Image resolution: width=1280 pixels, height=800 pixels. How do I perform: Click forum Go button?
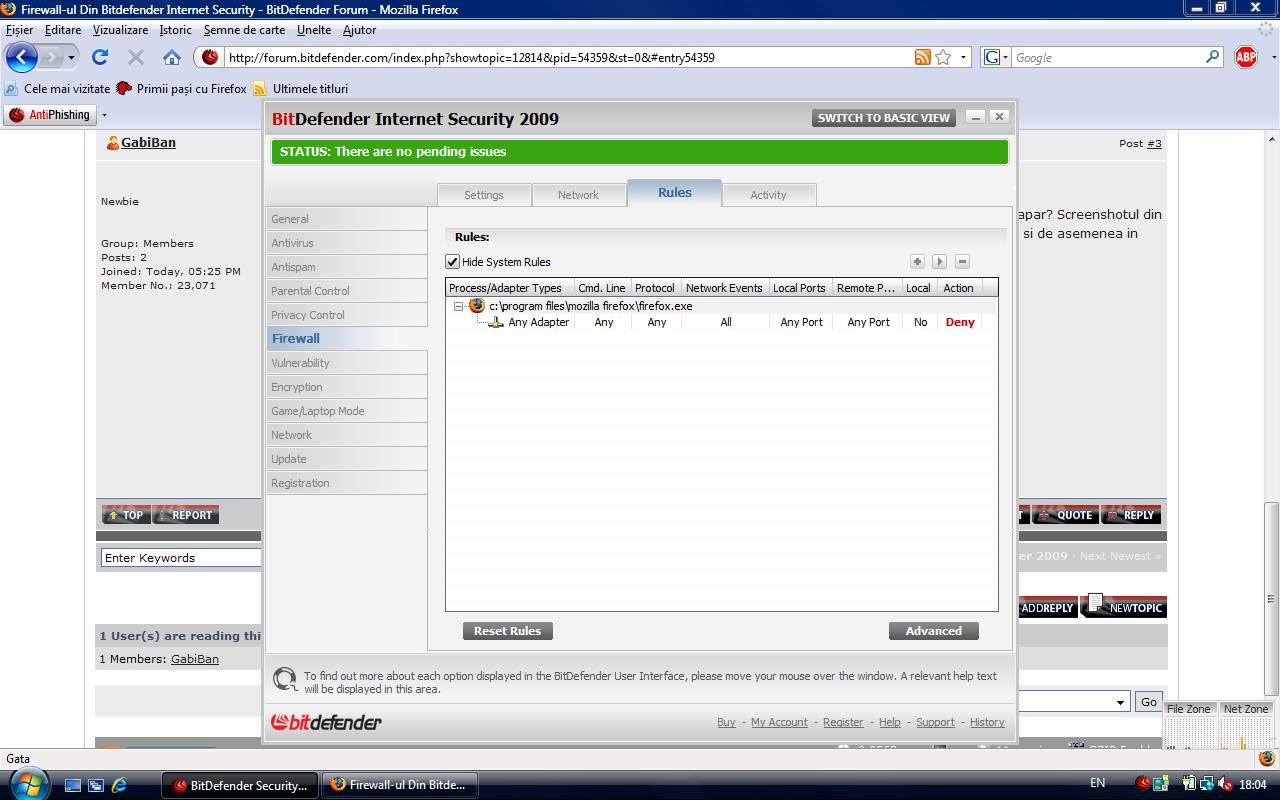(1149, 702)
